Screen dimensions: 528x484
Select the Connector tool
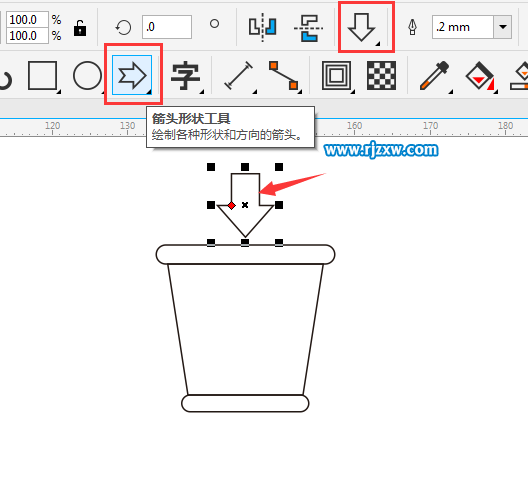284,75
